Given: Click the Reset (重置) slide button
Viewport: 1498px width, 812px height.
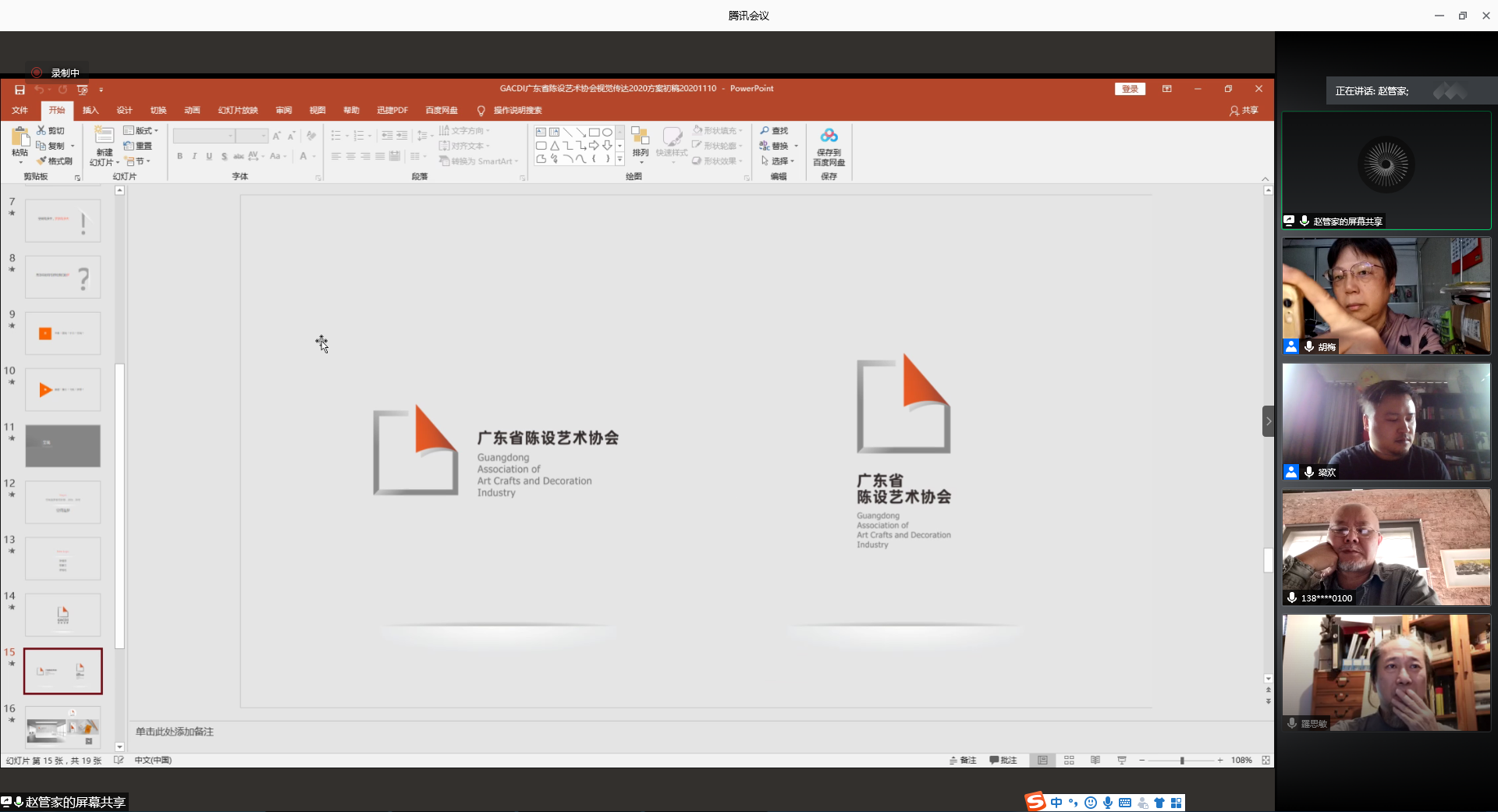Looking at the screenshot, I should (137, 146).
